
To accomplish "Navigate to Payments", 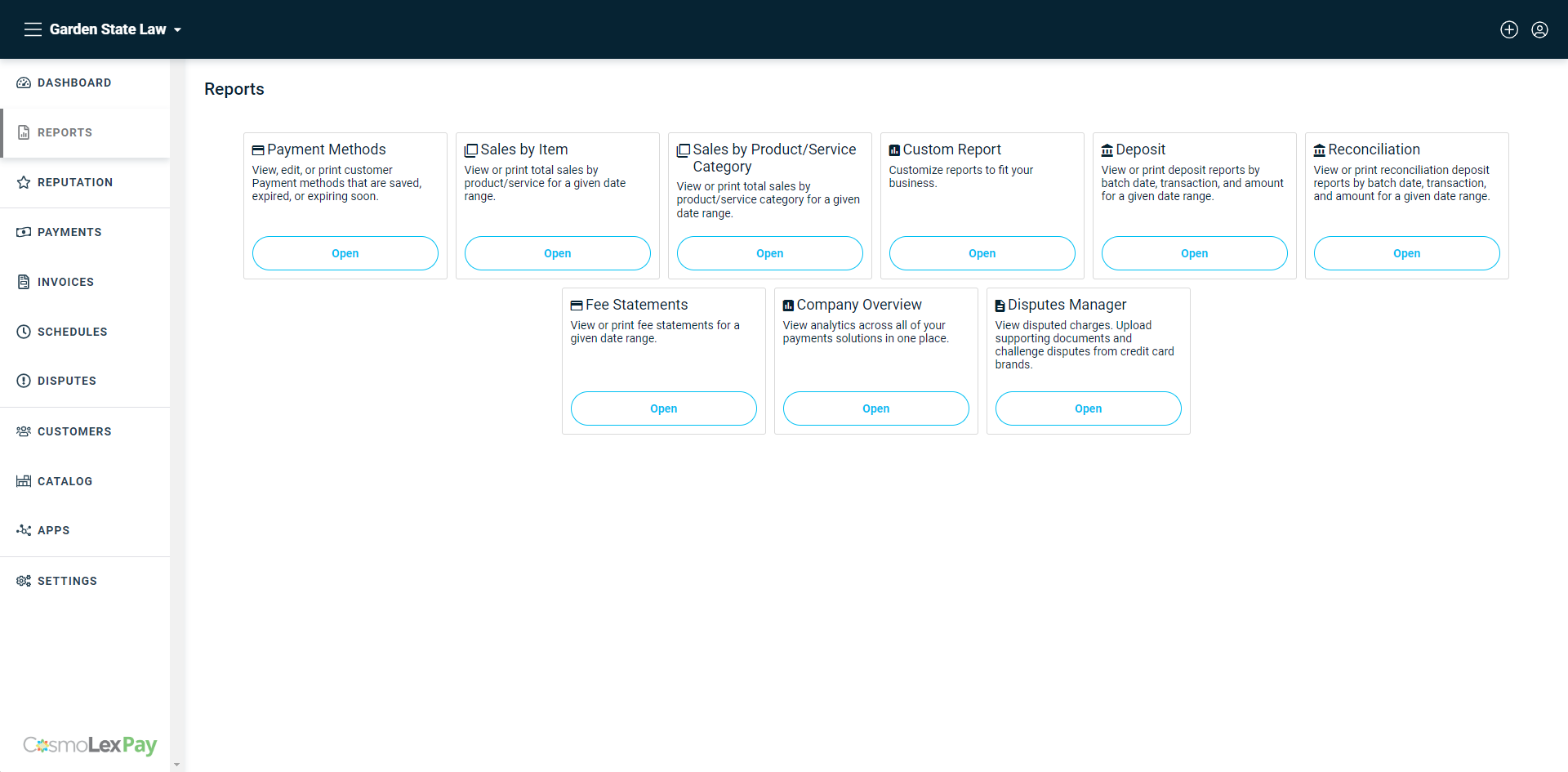I will 85,232.
